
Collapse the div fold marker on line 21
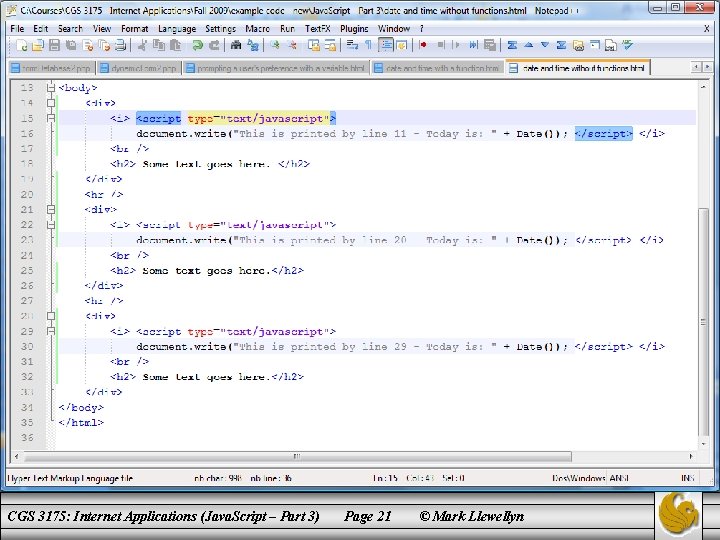click(49, 210)
